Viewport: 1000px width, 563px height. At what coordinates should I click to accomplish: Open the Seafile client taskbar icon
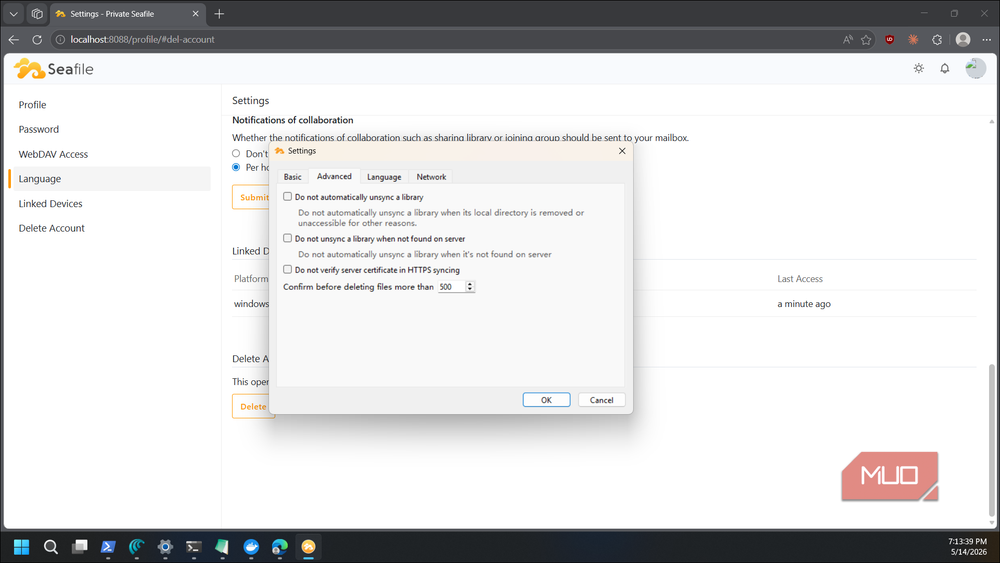309,546
